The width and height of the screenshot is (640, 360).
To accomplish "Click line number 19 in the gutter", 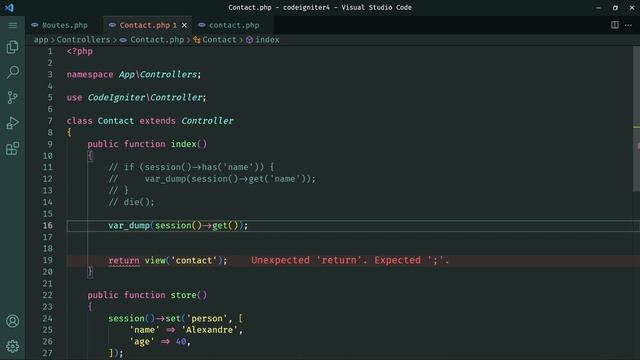I will coord(47,260).
